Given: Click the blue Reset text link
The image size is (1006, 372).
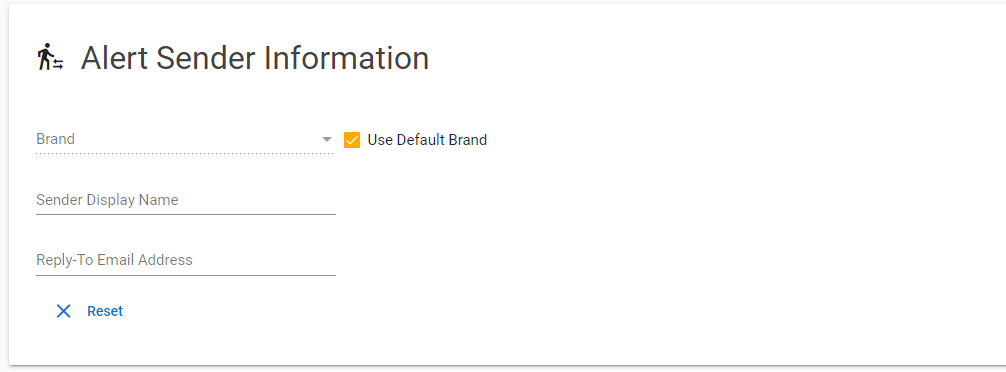Looking at the screenshot, I should pos(105,311).
